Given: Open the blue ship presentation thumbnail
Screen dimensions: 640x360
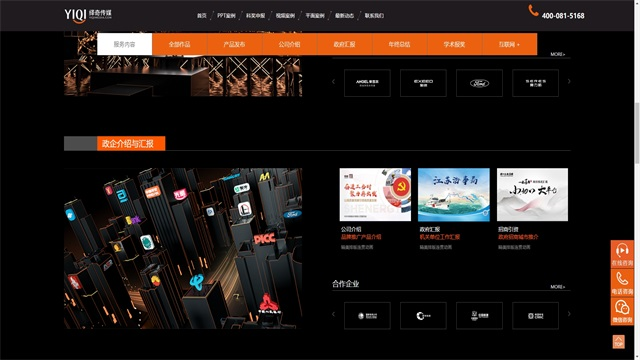Looking at the screenshot, I should pyautogui.click(x=454, y=195).
